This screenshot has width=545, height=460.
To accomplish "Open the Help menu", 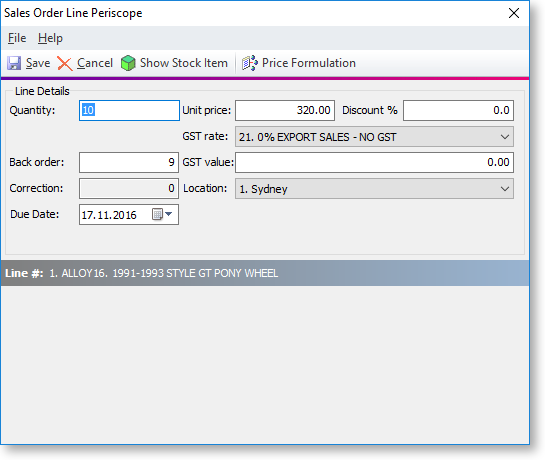I will pos(50,38).
